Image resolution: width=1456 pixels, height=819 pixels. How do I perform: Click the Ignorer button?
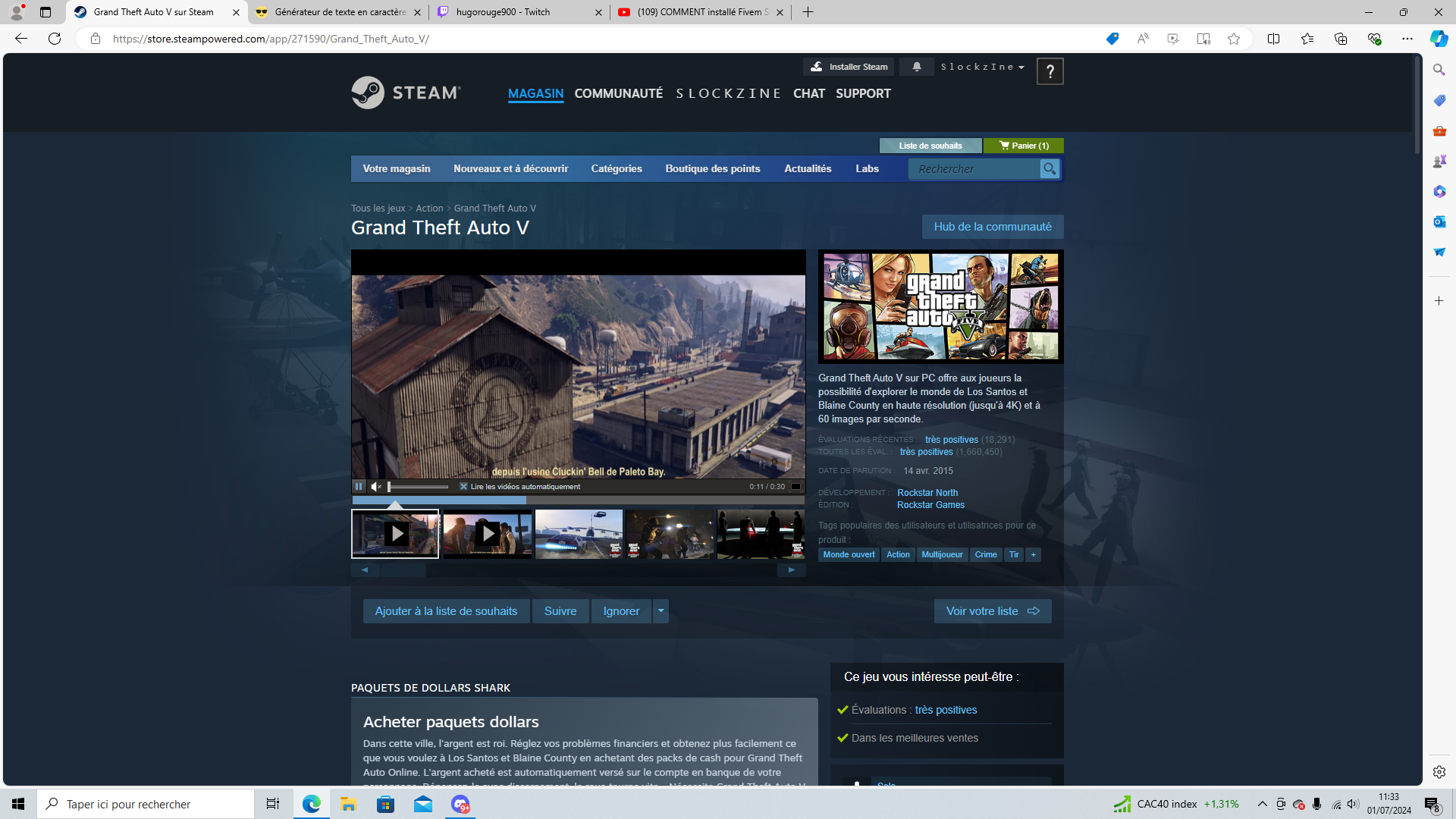621,611
